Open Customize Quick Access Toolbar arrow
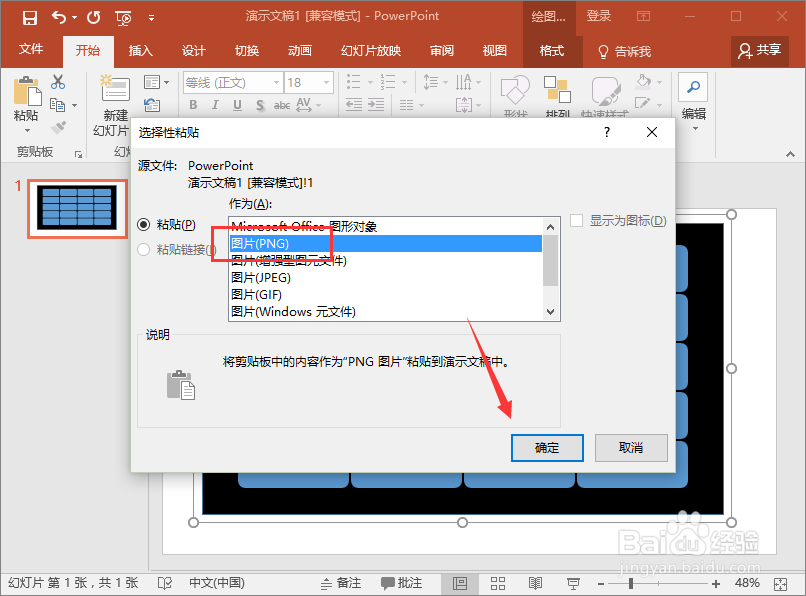The height and width of the screenshot is (596, 806). click(151, 18)
